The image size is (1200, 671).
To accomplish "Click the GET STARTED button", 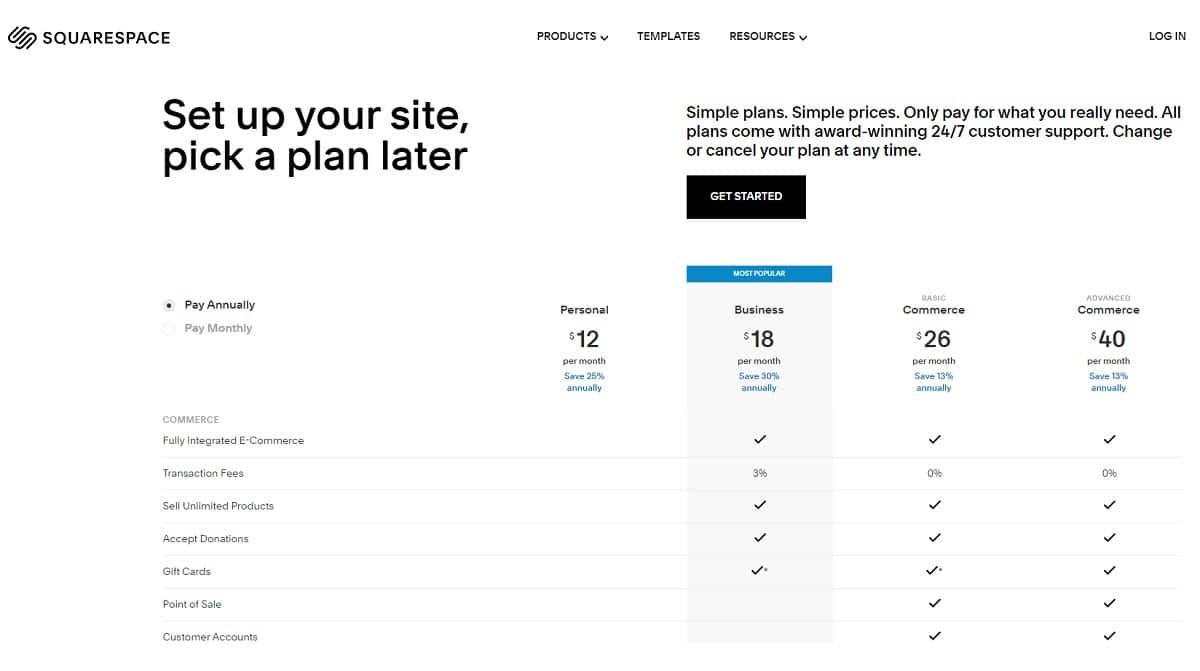I will pyautogui.click(x=745, y=196).
